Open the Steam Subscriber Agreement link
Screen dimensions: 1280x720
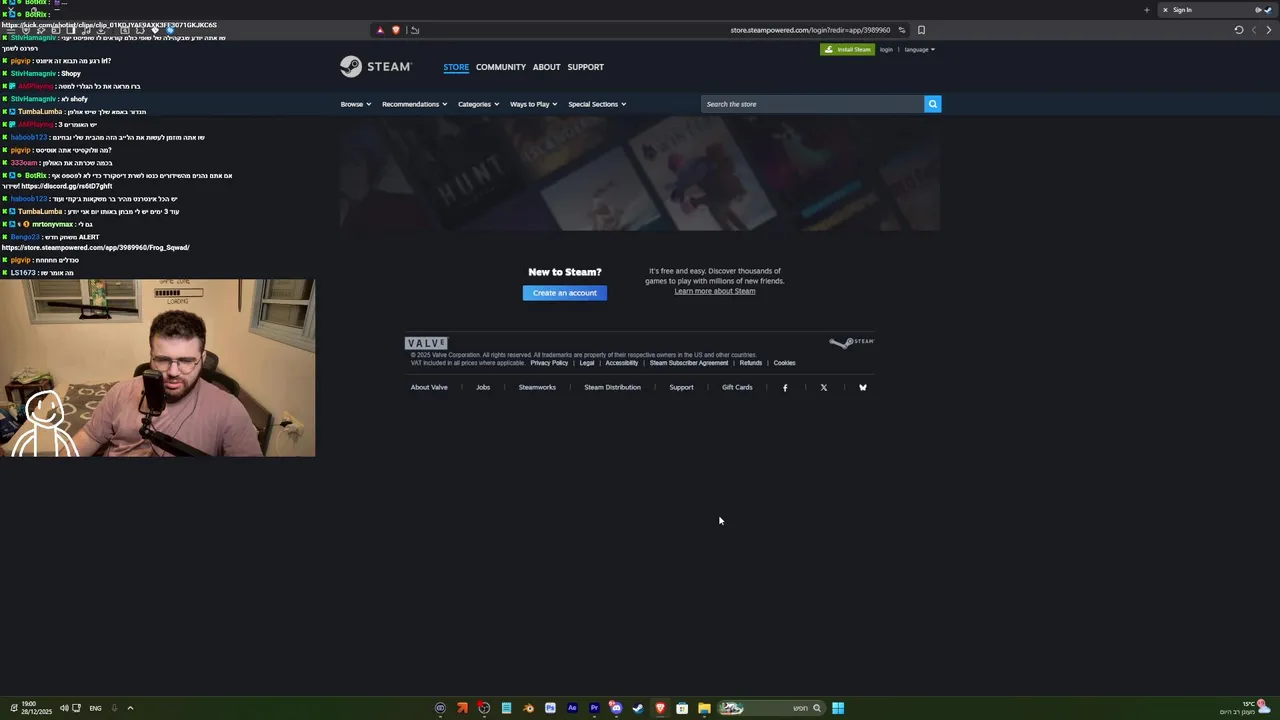(689, 363)
